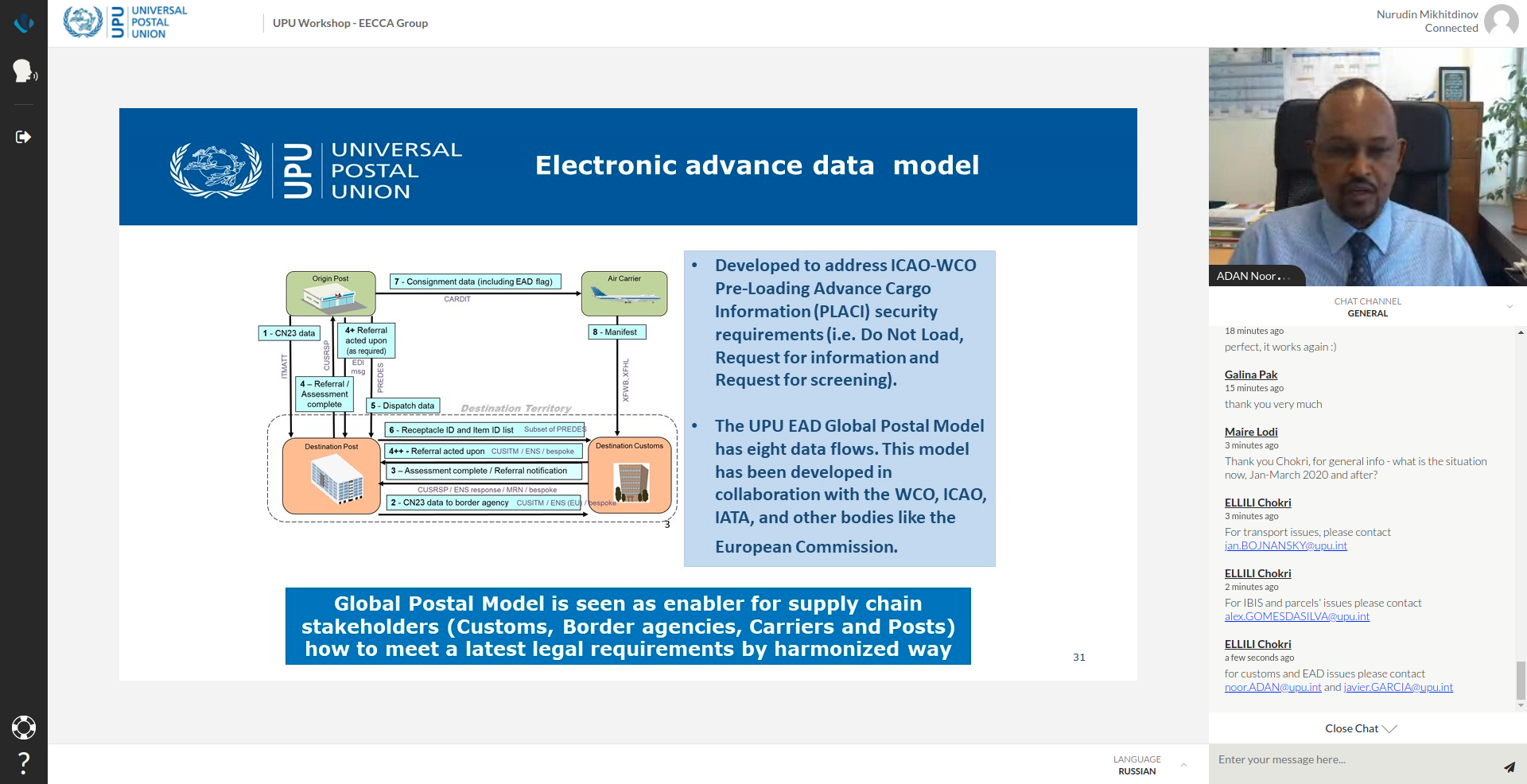Click the 'perfect, it works again :)' message
Viewport: 1527px width, 784px height.
[x=1280, y=347]
